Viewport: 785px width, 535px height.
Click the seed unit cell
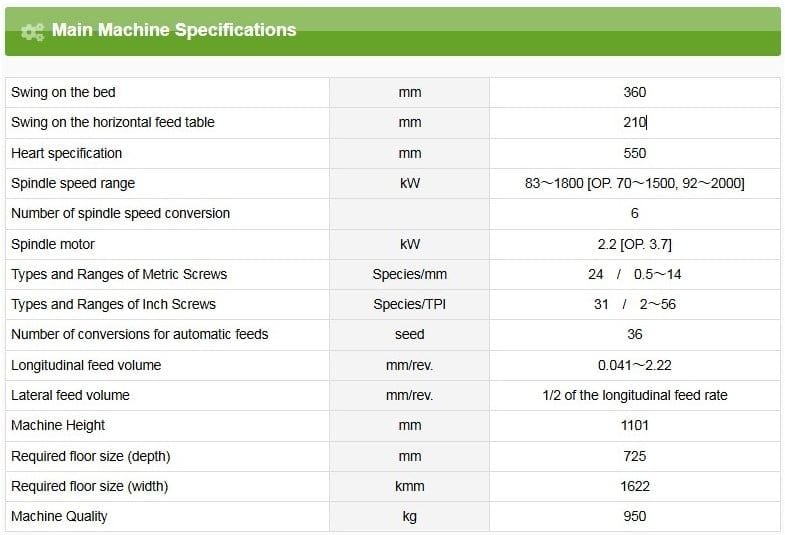(x=409, y=334)
